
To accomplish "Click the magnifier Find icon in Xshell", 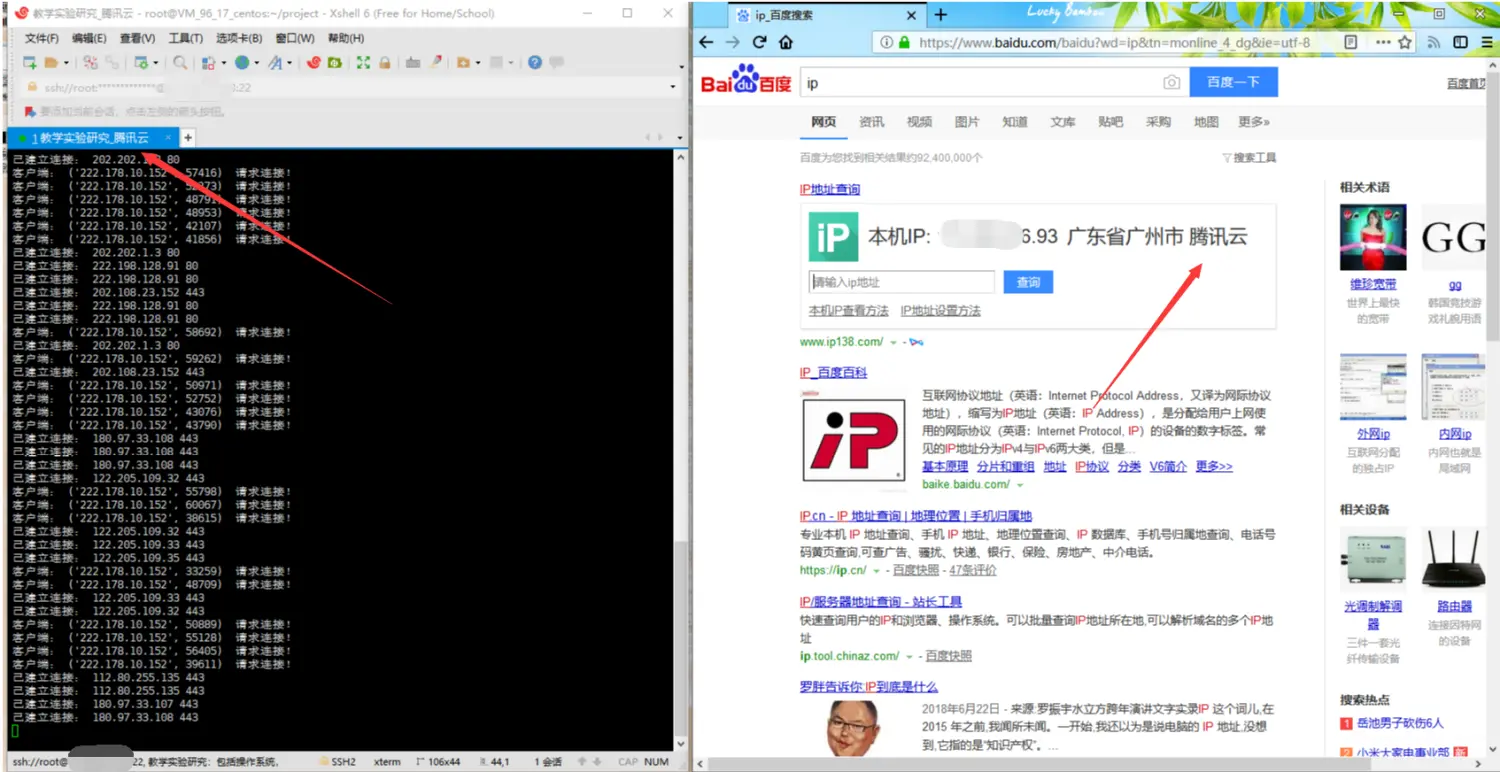I will tap(180, 62).
